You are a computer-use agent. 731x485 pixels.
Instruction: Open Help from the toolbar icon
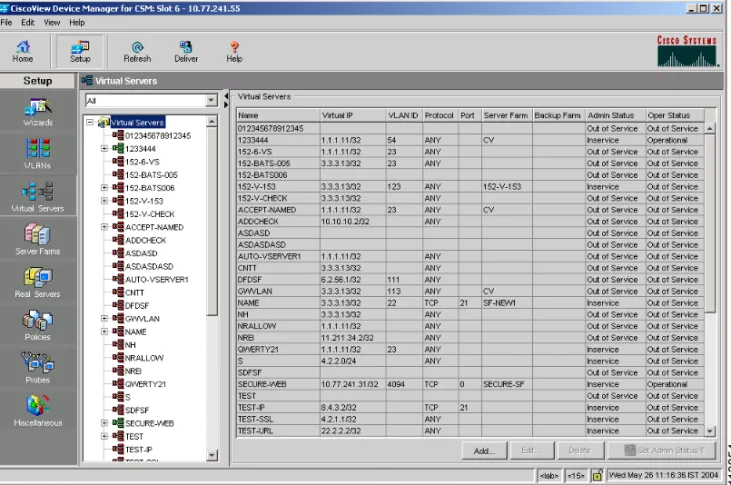pyautogui.click(x=234, y=52)
